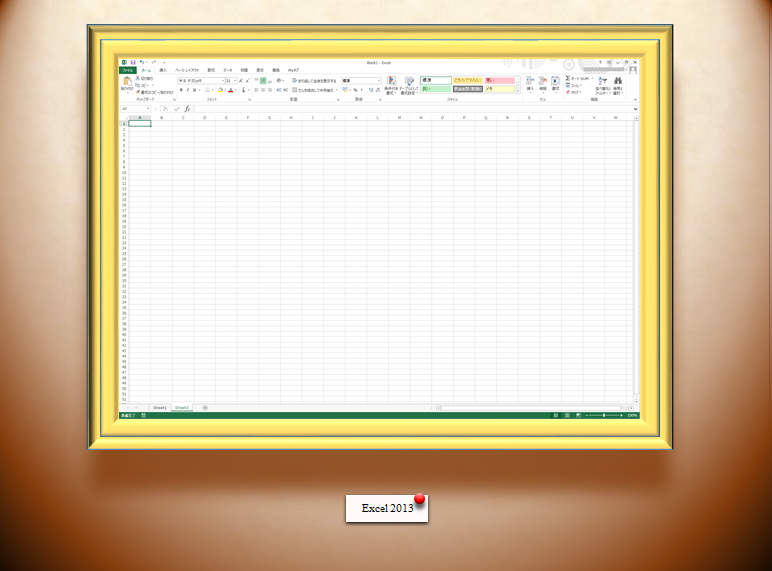Expand the cell styles gallery
The width and height of the screenshot is (772, 571).
coord(518,91)
